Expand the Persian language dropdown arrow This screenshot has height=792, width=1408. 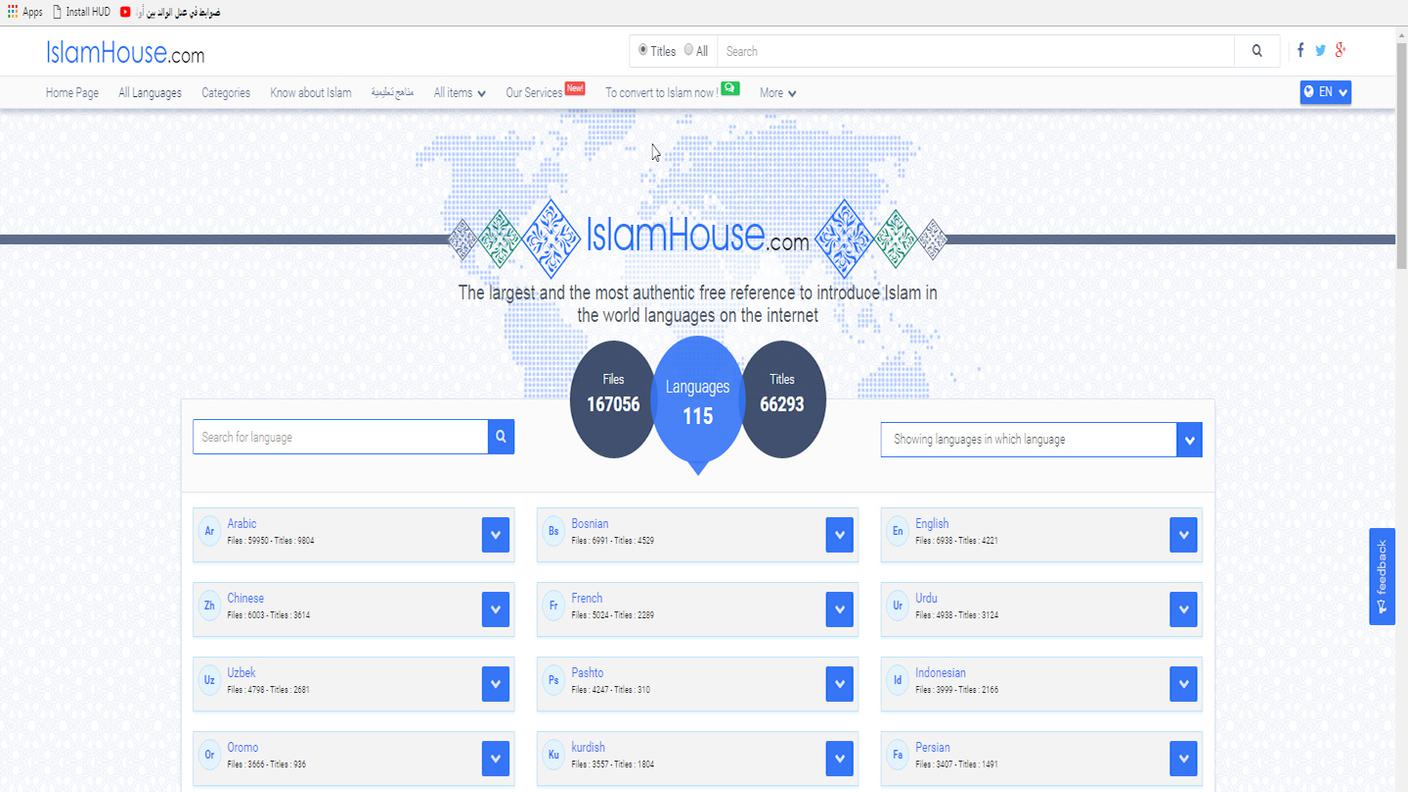pyautogui.click(x=1183, y=758)
